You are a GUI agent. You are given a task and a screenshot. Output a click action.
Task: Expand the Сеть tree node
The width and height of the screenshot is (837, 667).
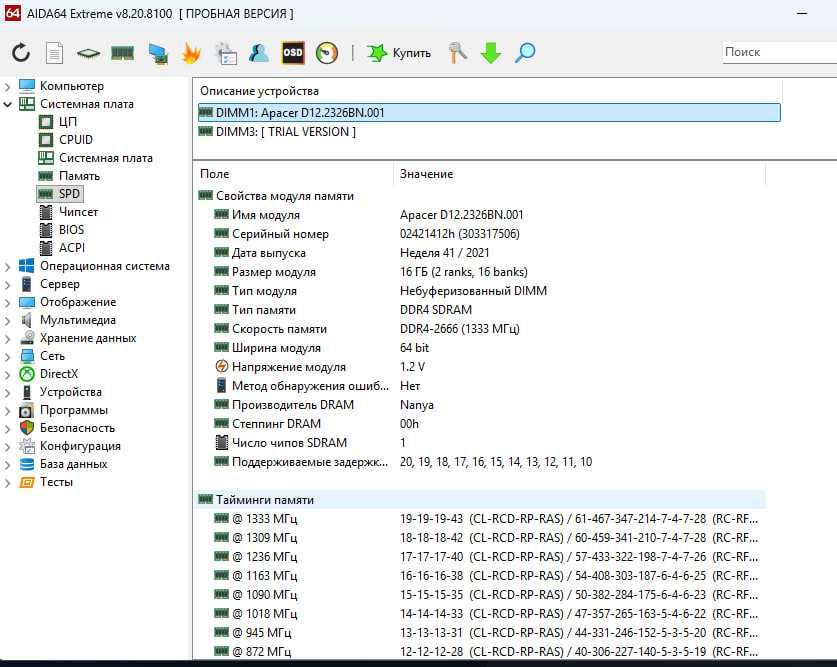(7, 356)
